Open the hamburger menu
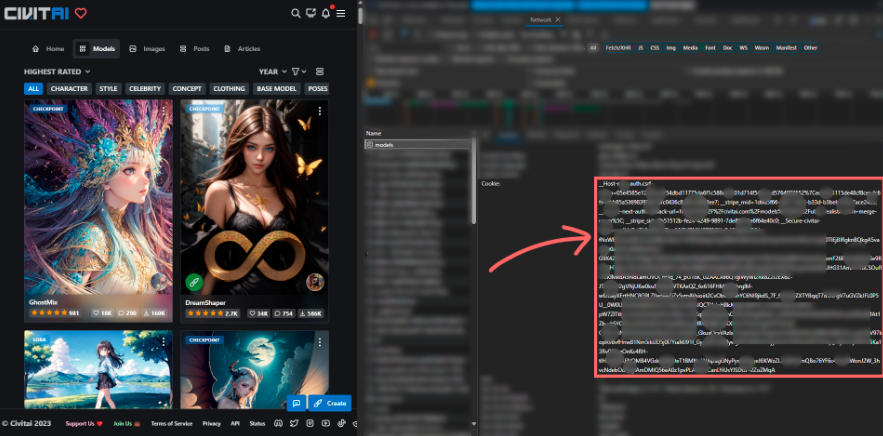Image resolution: width=883 pixels, height=436 pixels. 341,14
